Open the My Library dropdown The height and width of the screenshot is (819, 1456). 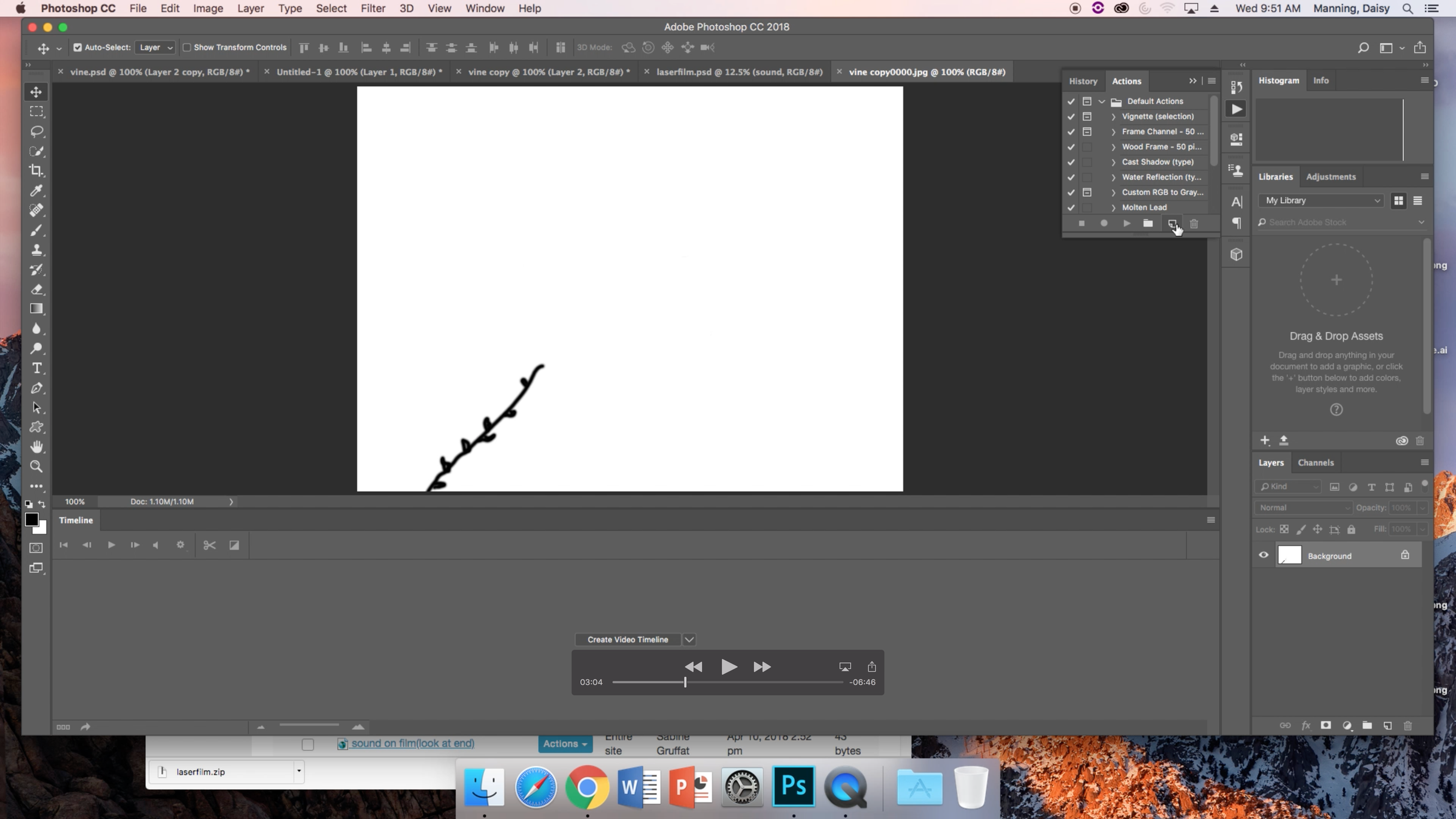coord(1321,200)
